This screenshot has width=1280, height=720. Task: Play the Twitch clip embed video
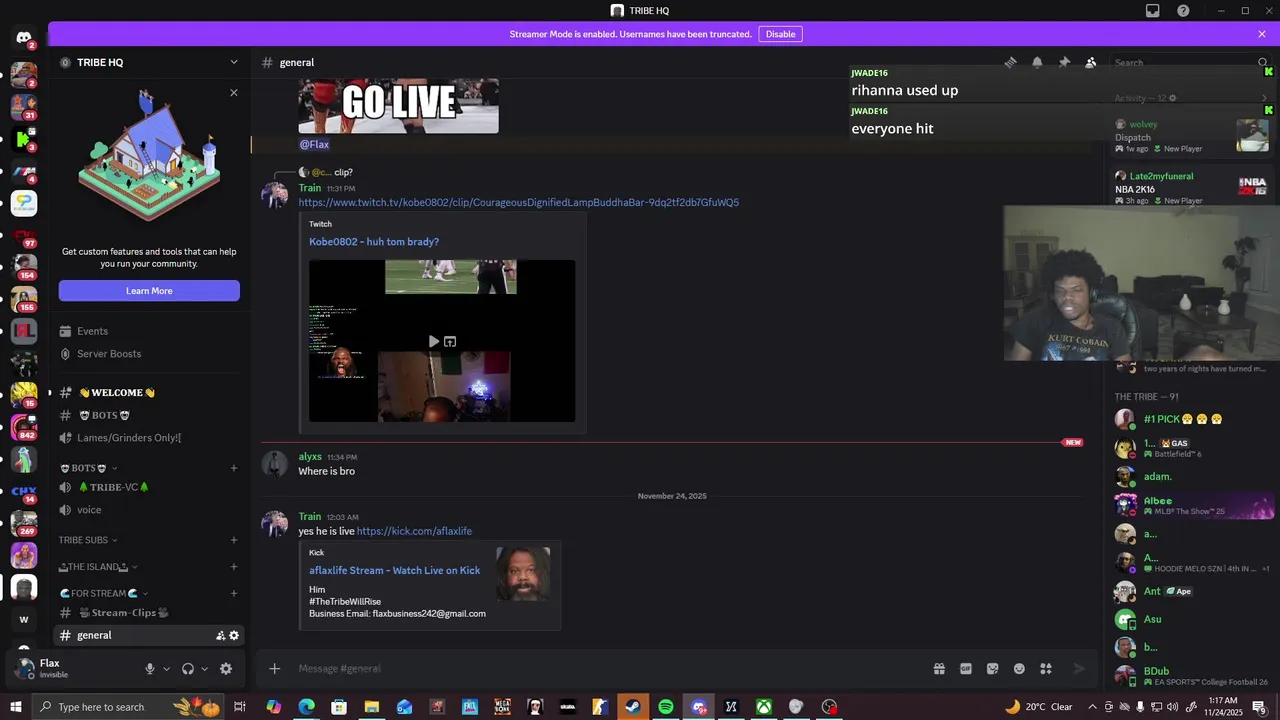[433, 341]
